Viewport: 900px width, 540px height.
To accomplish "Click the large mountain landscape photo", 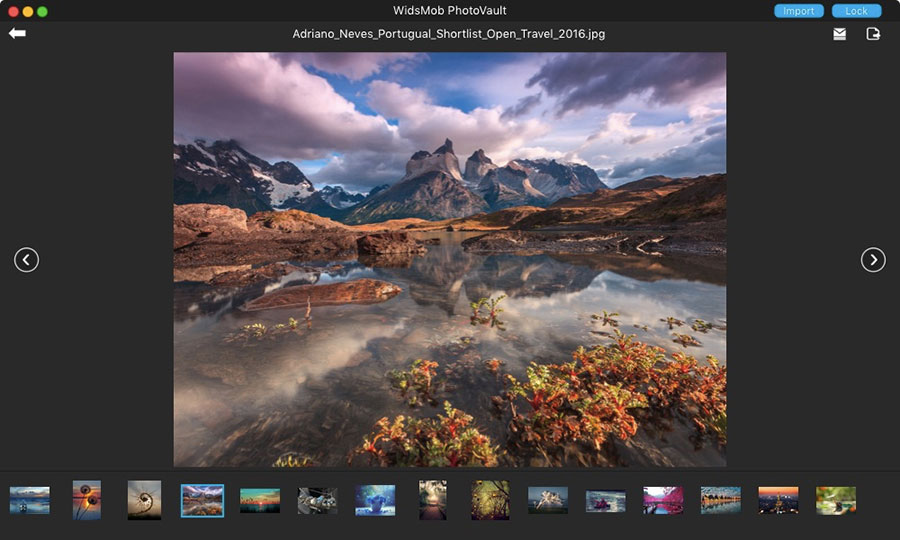I will (450, 259).
